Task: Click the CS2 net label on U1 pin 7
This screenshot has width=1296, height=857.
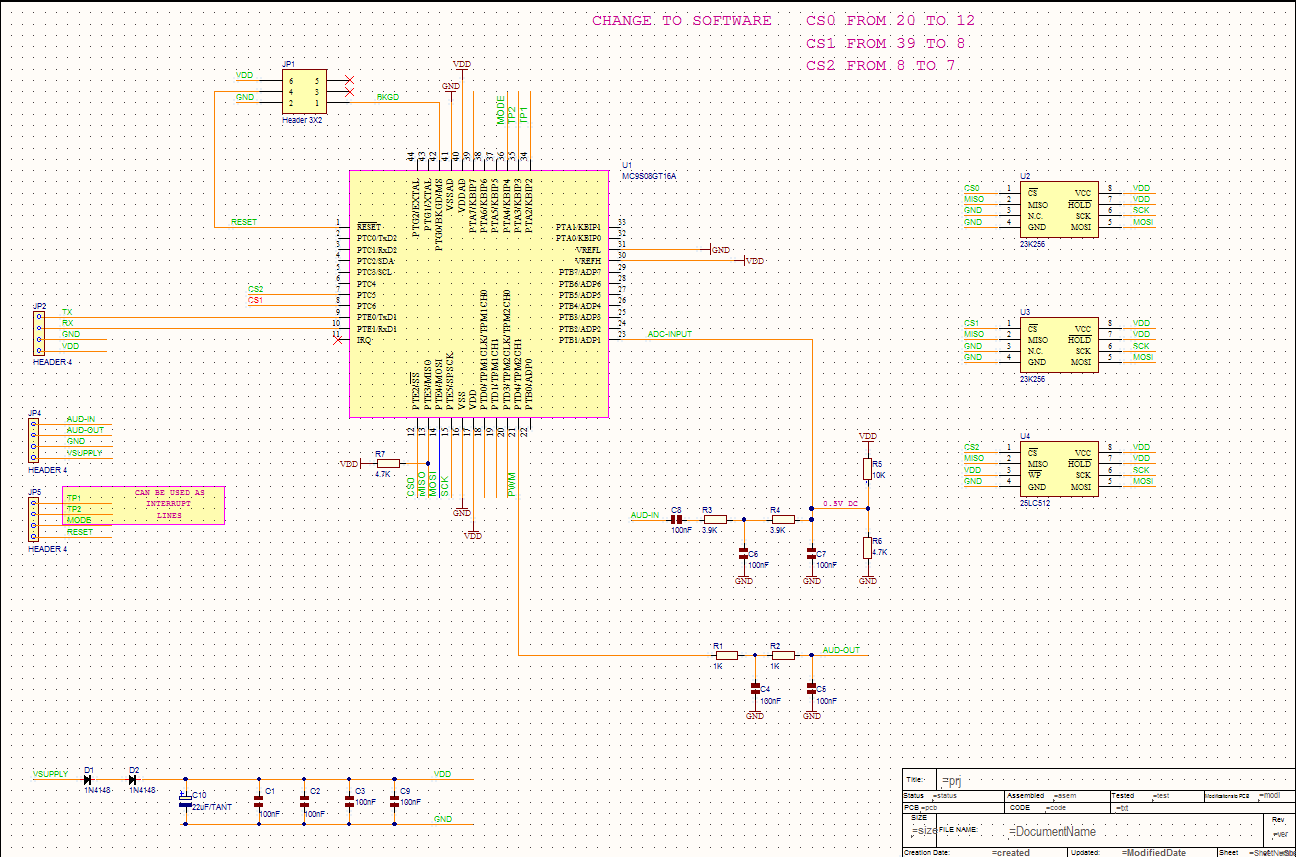Action: pos(255,289)
